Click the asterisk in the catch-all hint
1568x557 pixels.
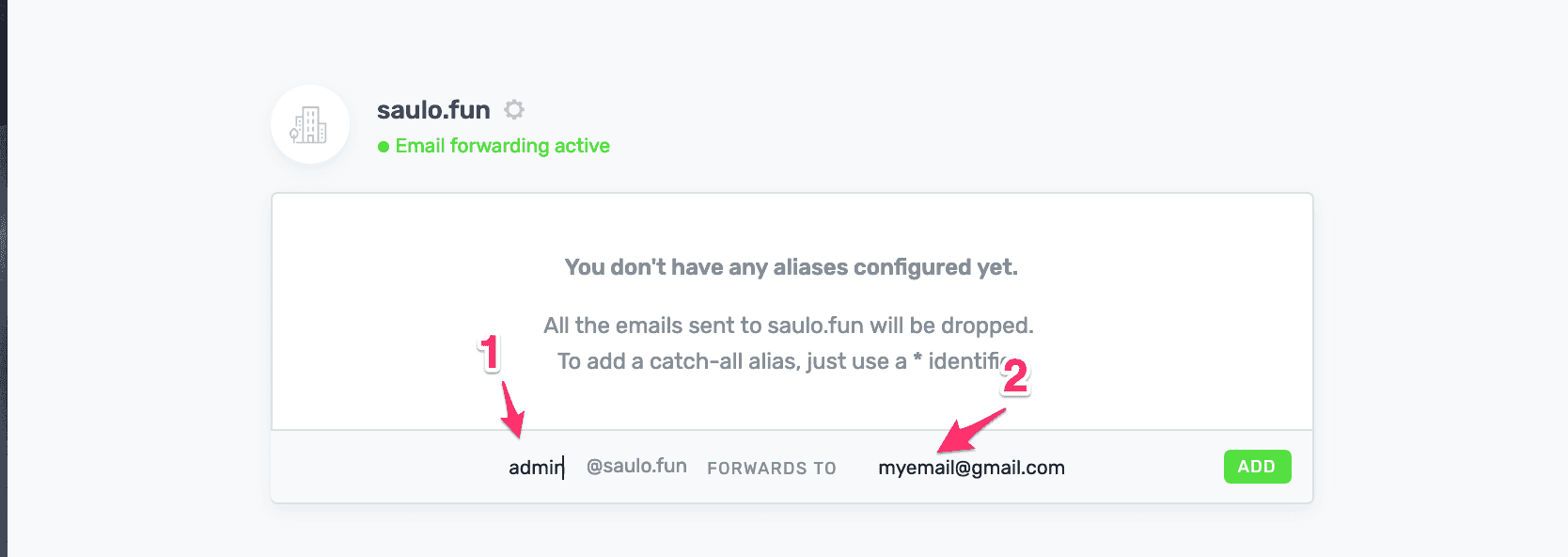click(917, 359)
